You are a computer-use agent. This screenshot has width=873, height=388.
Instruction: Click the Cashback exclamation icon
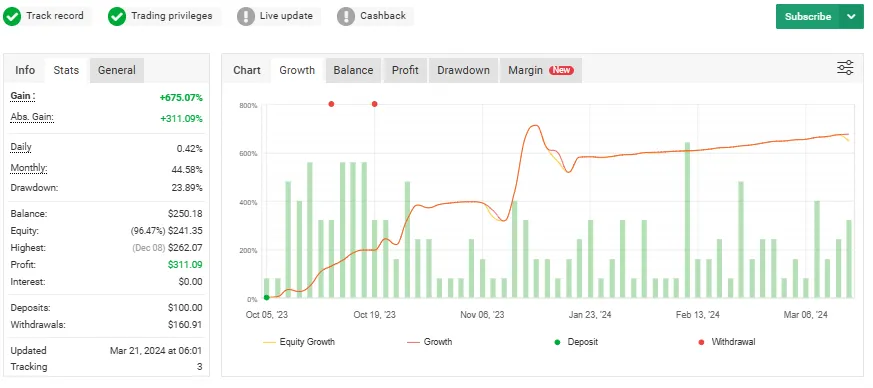tap(346, 16)
